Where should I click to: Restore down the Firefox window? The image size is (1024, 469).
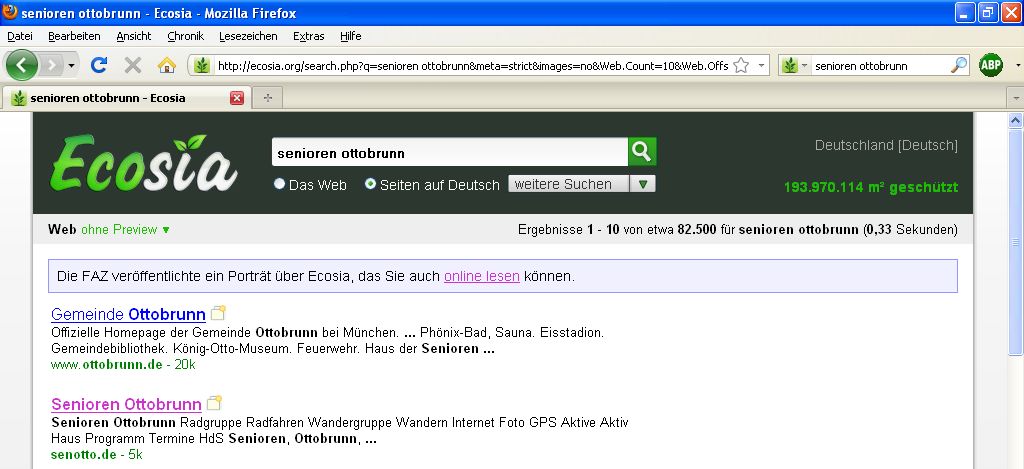pos(989,12)
